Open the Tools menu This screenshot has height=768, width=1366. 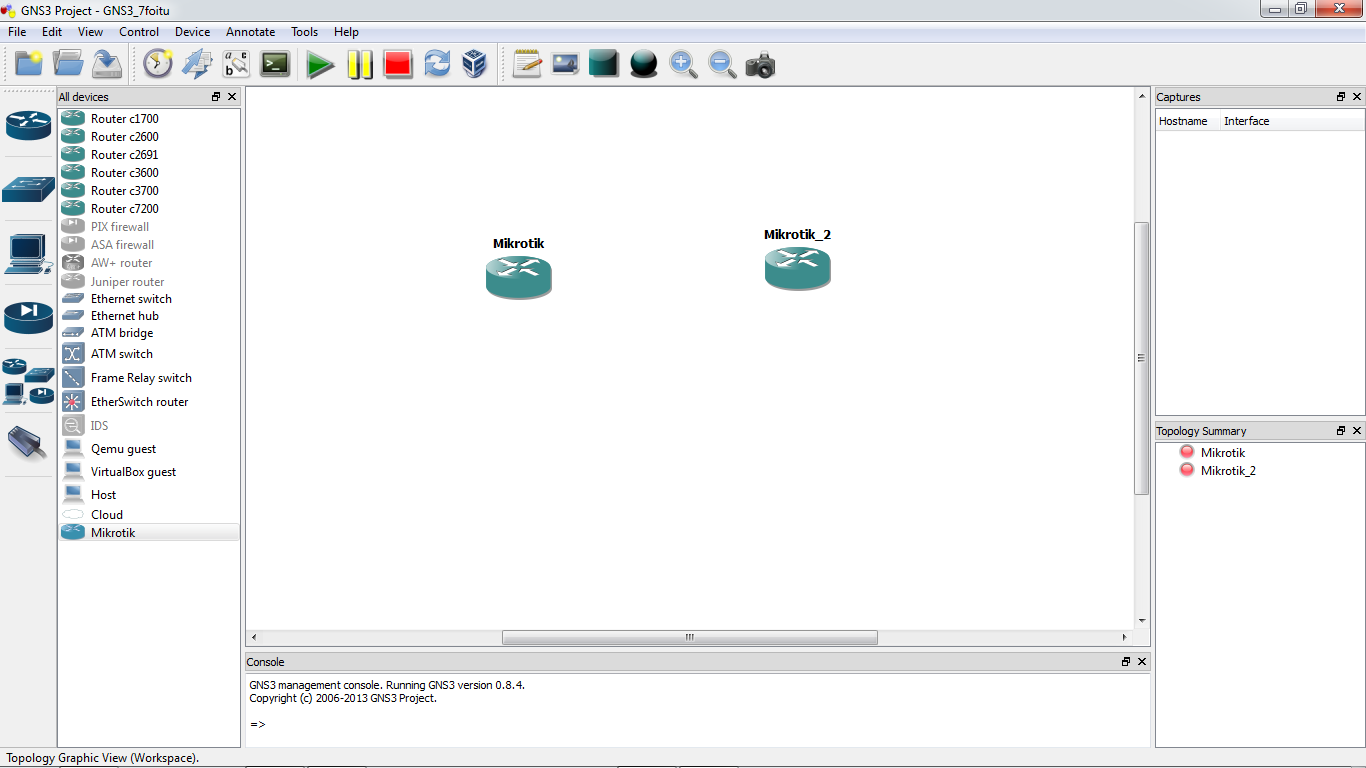click(305, 32)
